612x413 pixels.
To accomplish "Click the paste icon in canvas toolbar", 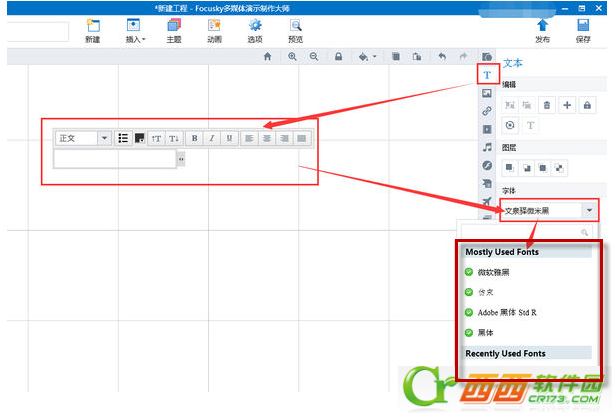I will (x=417, y=57).
